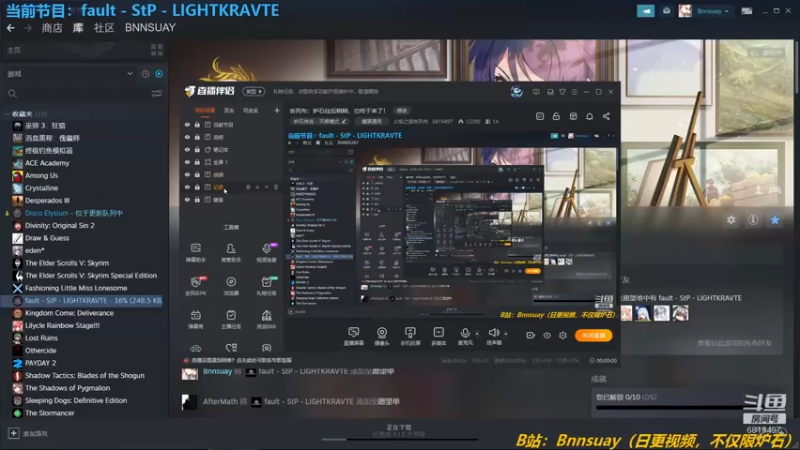
Task: Hide the 全屏 1 source with eye icon
Action: point(187,162)
